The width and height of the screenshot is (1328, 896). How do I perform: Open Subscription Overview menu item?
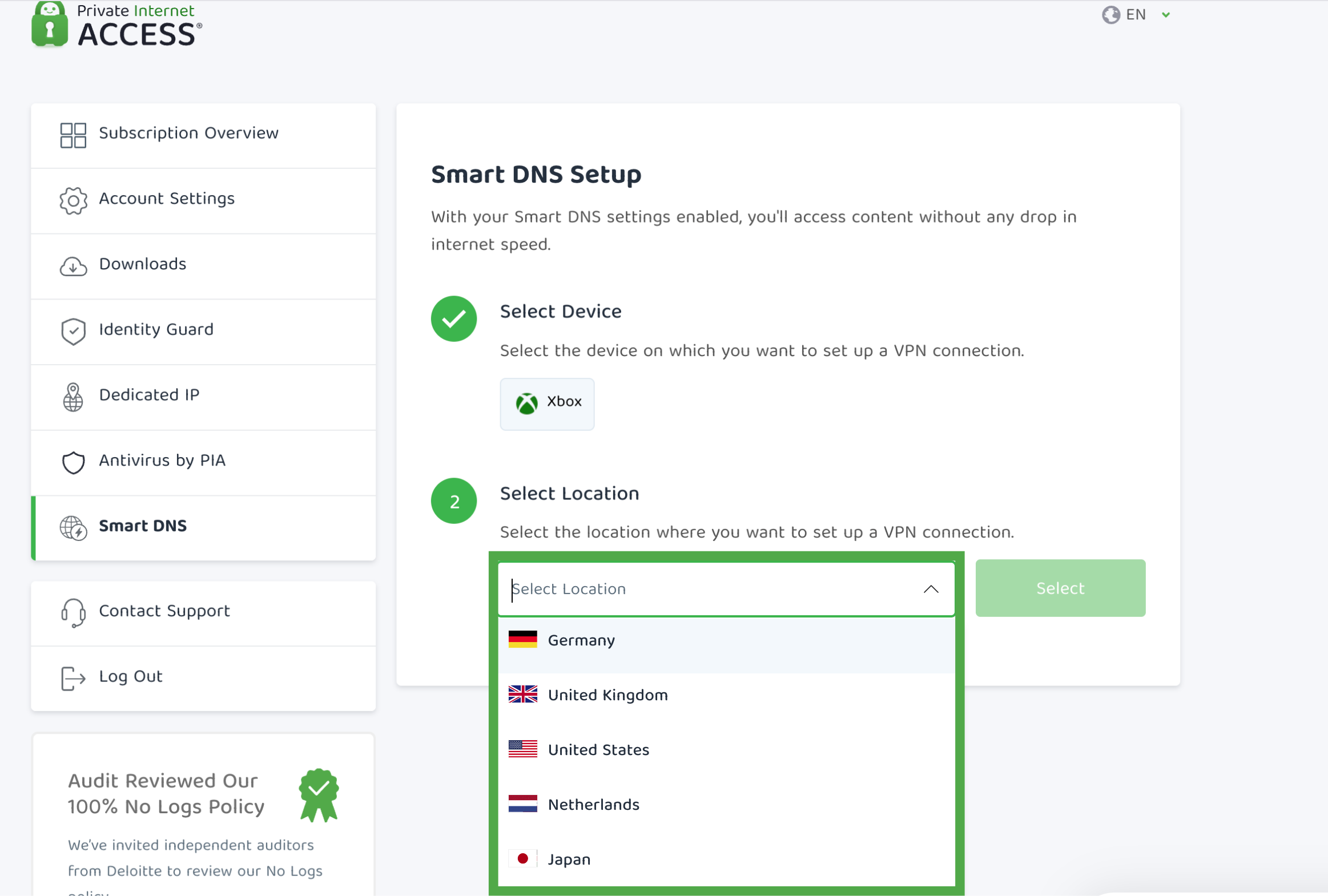coord(203,135)
